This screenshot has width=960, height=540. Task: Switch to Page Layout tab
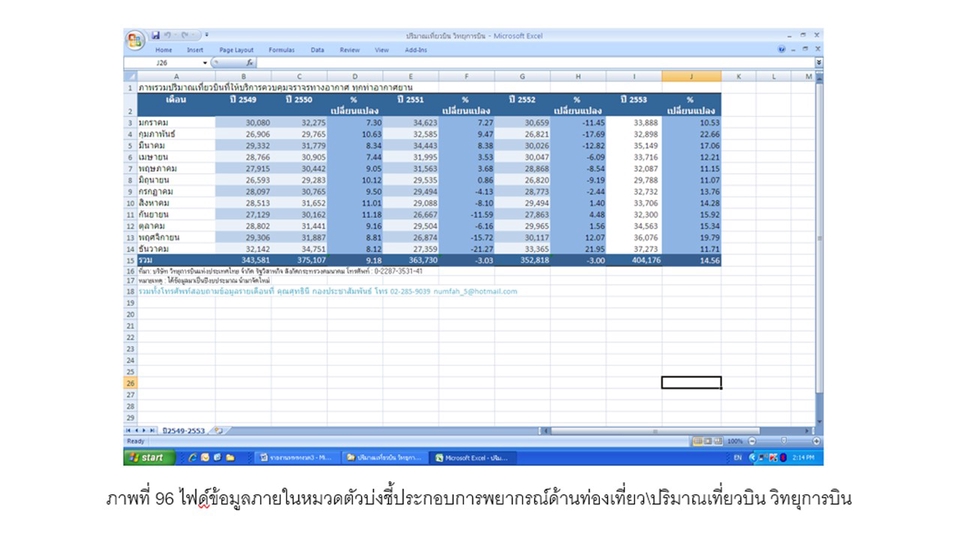pyautogui.click(x=236, y=50)
